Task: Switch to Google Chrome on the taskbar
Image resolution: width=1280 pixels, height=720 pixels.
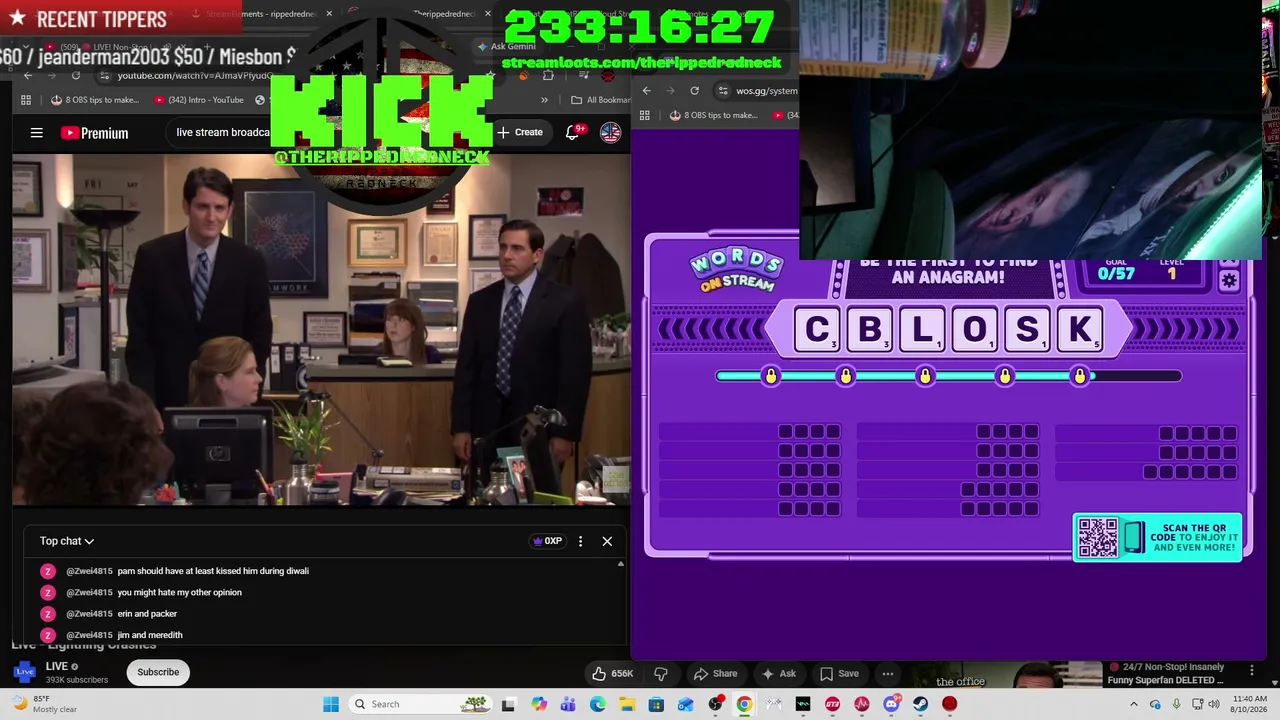Action: 744,704
